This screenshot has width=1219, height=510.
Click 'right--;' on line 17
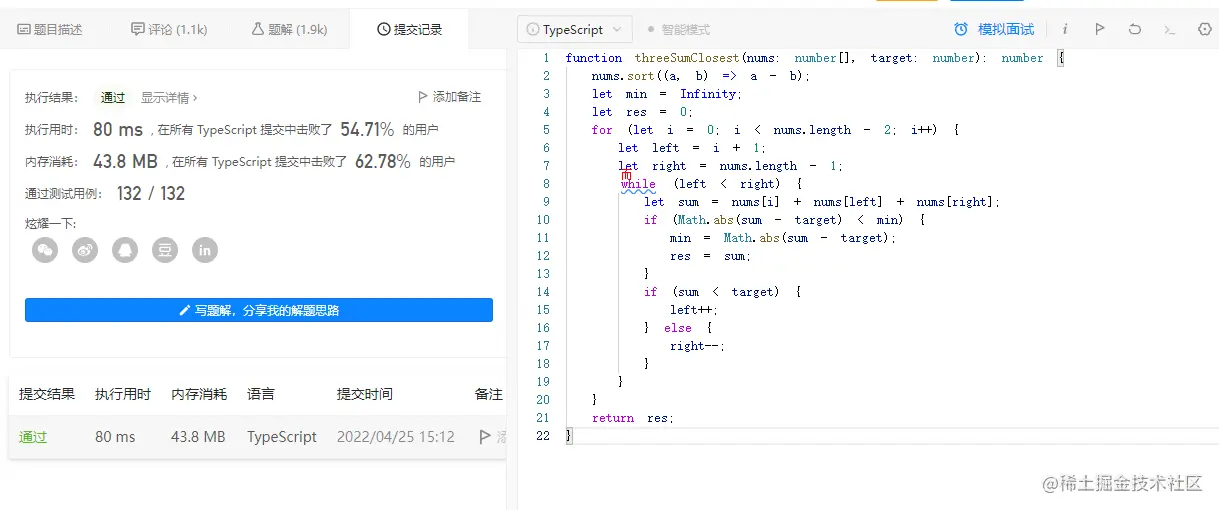tap(698, 346)
